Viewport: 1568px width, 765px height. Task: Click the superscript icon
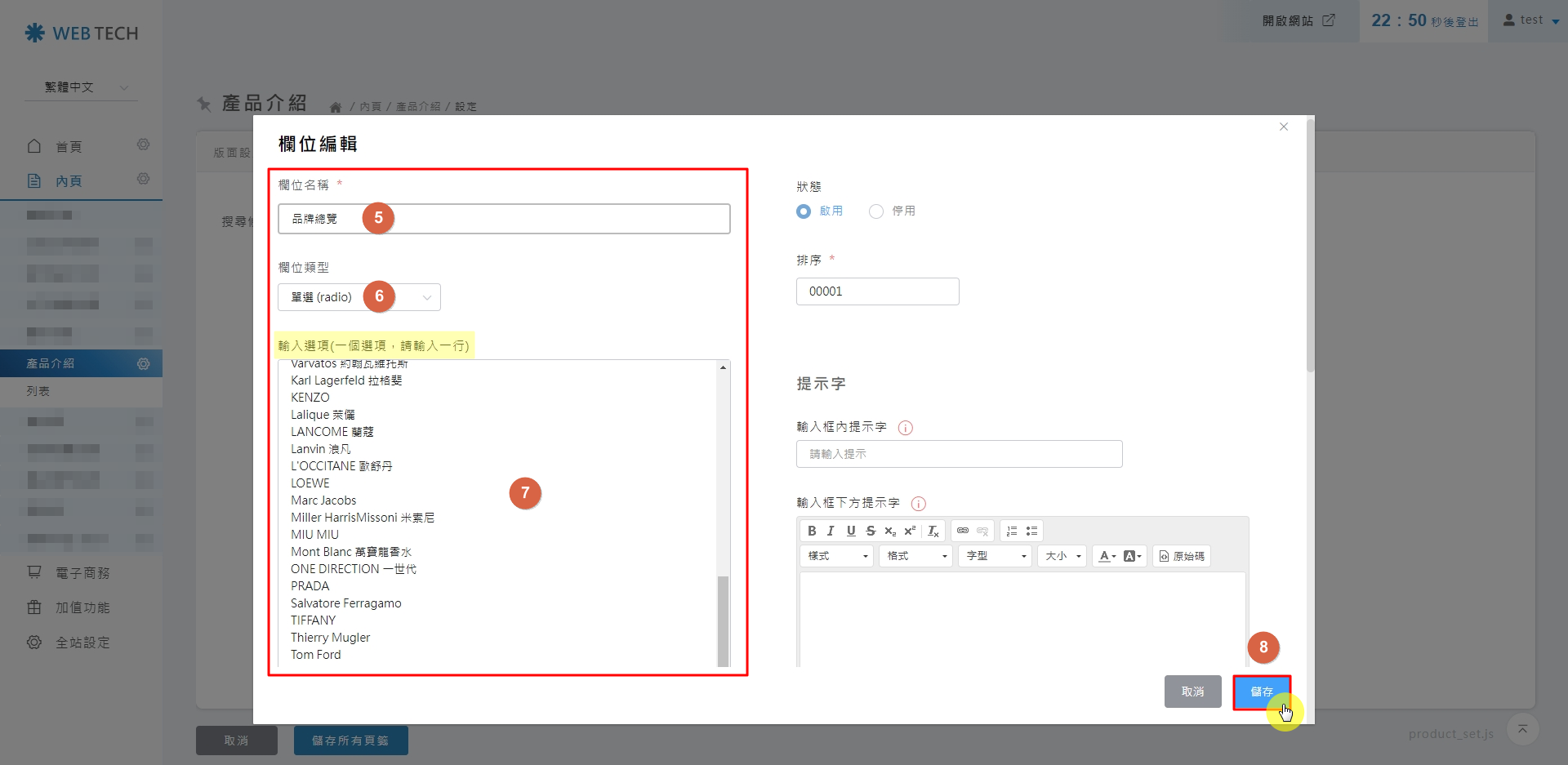point(910,531)
